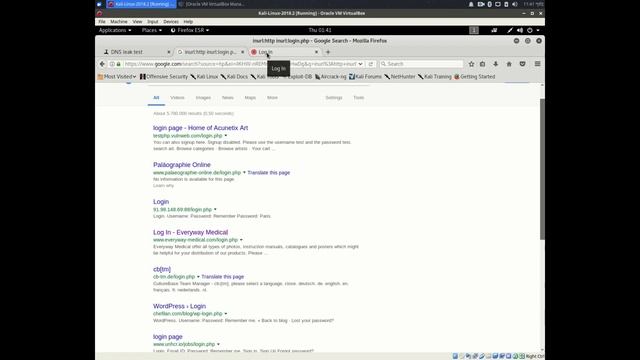Expand arrow beside 91.98.148.69 result URL
This screenshot has height=360, width=640.
(x=215, y=209)
